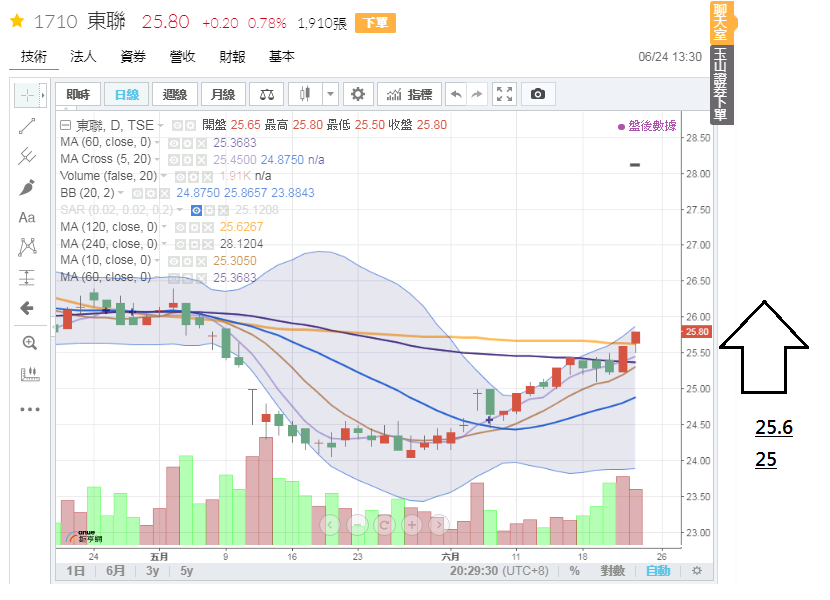Screen dimensions: 830x600
Task: Open the 財報 tab
Action: (232, 57)
